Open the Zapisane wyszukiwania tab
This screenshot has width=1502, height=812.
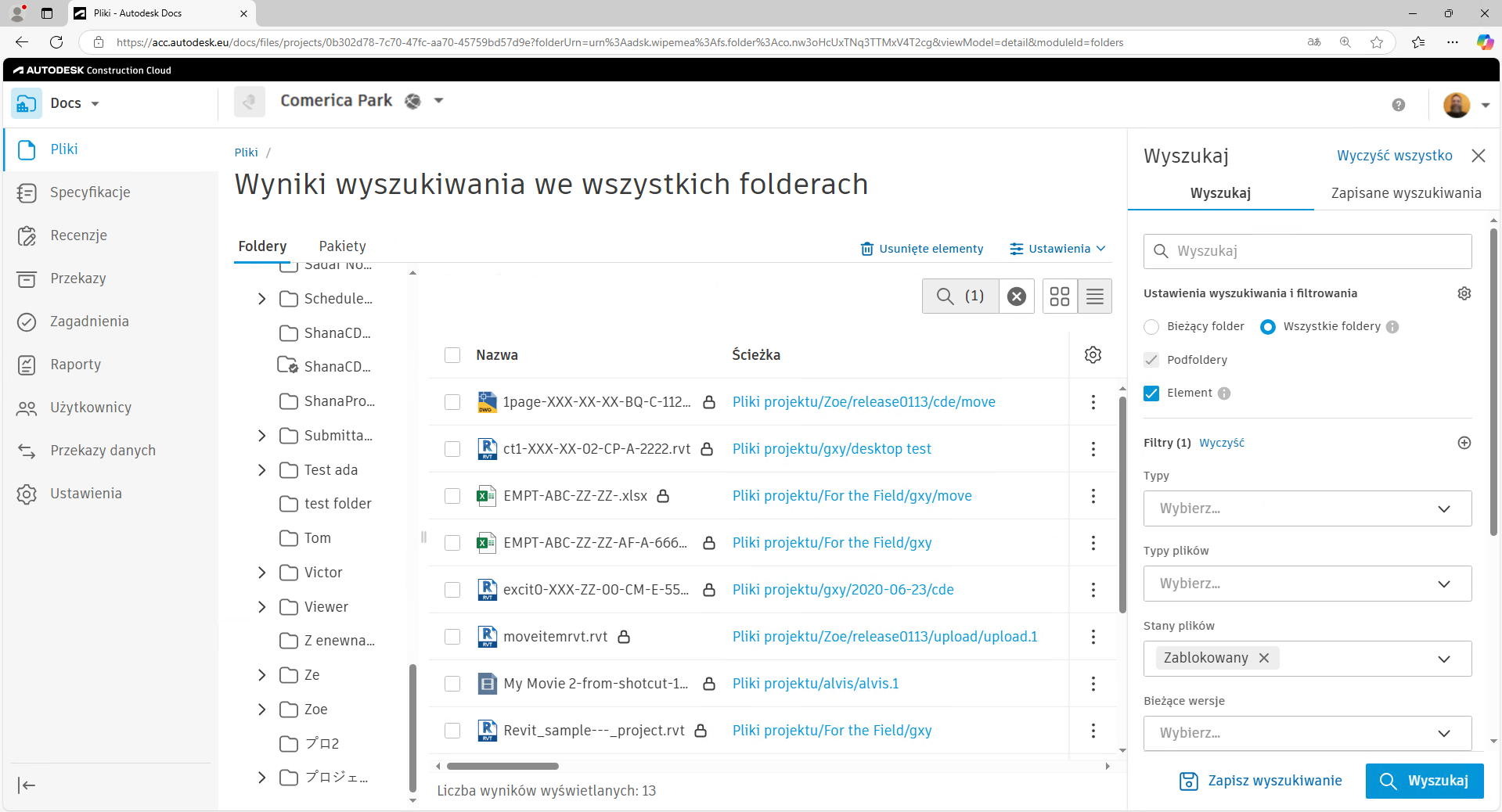tap(1405, 192)
